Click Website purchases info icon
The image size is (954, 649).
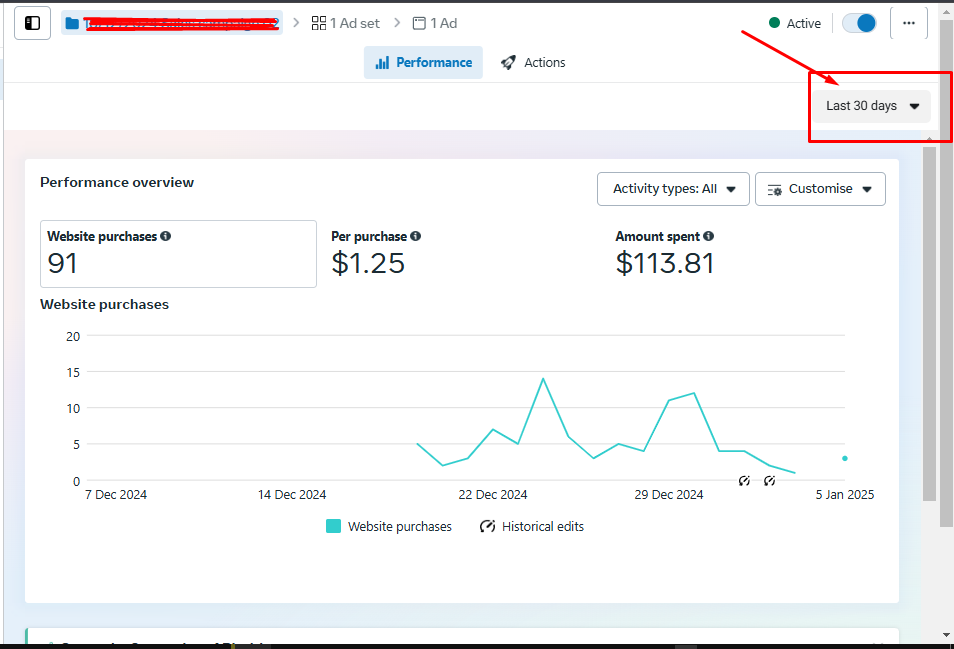166,237
